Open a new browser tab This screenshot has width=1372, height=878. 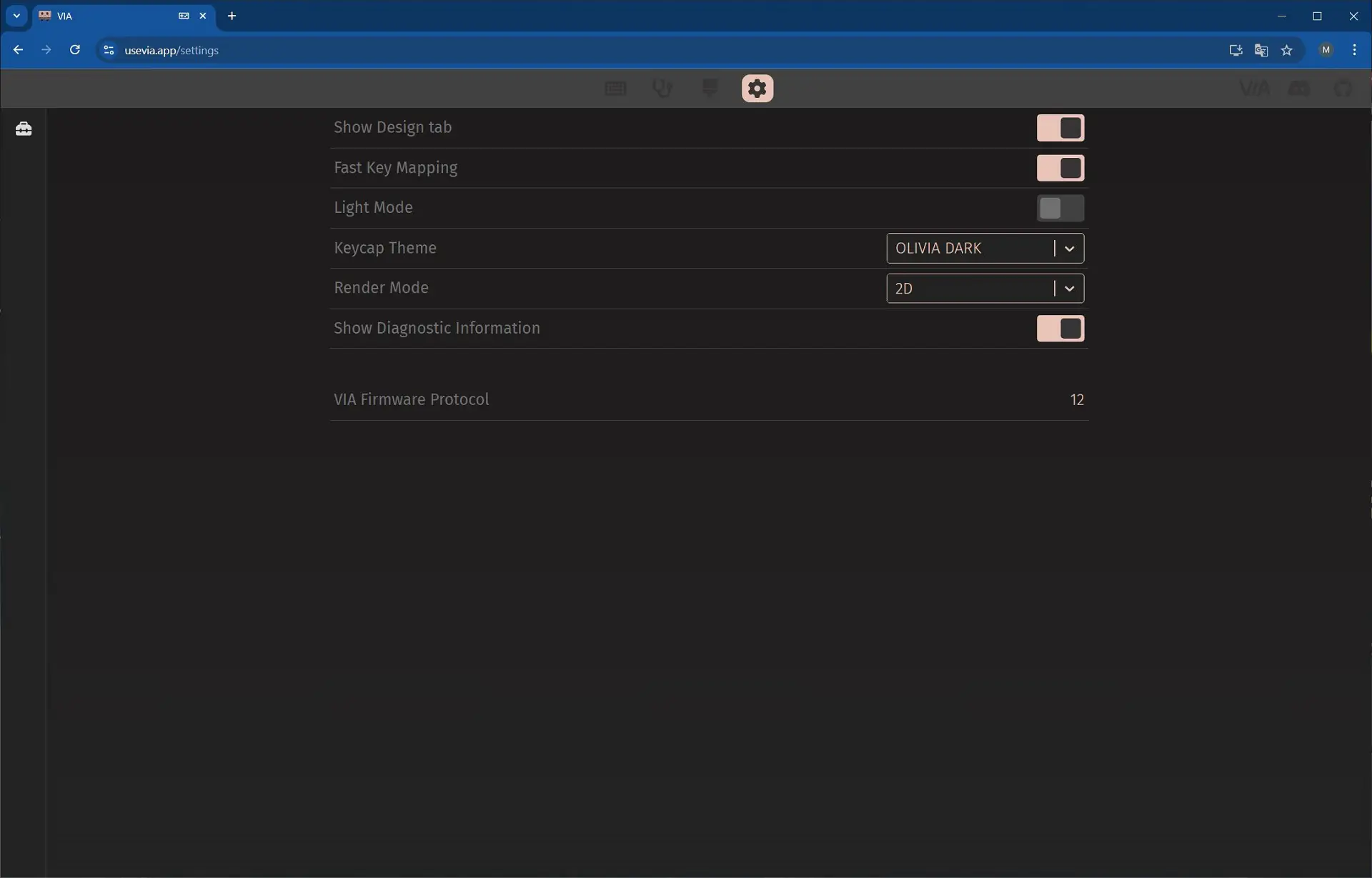[232, 16]
